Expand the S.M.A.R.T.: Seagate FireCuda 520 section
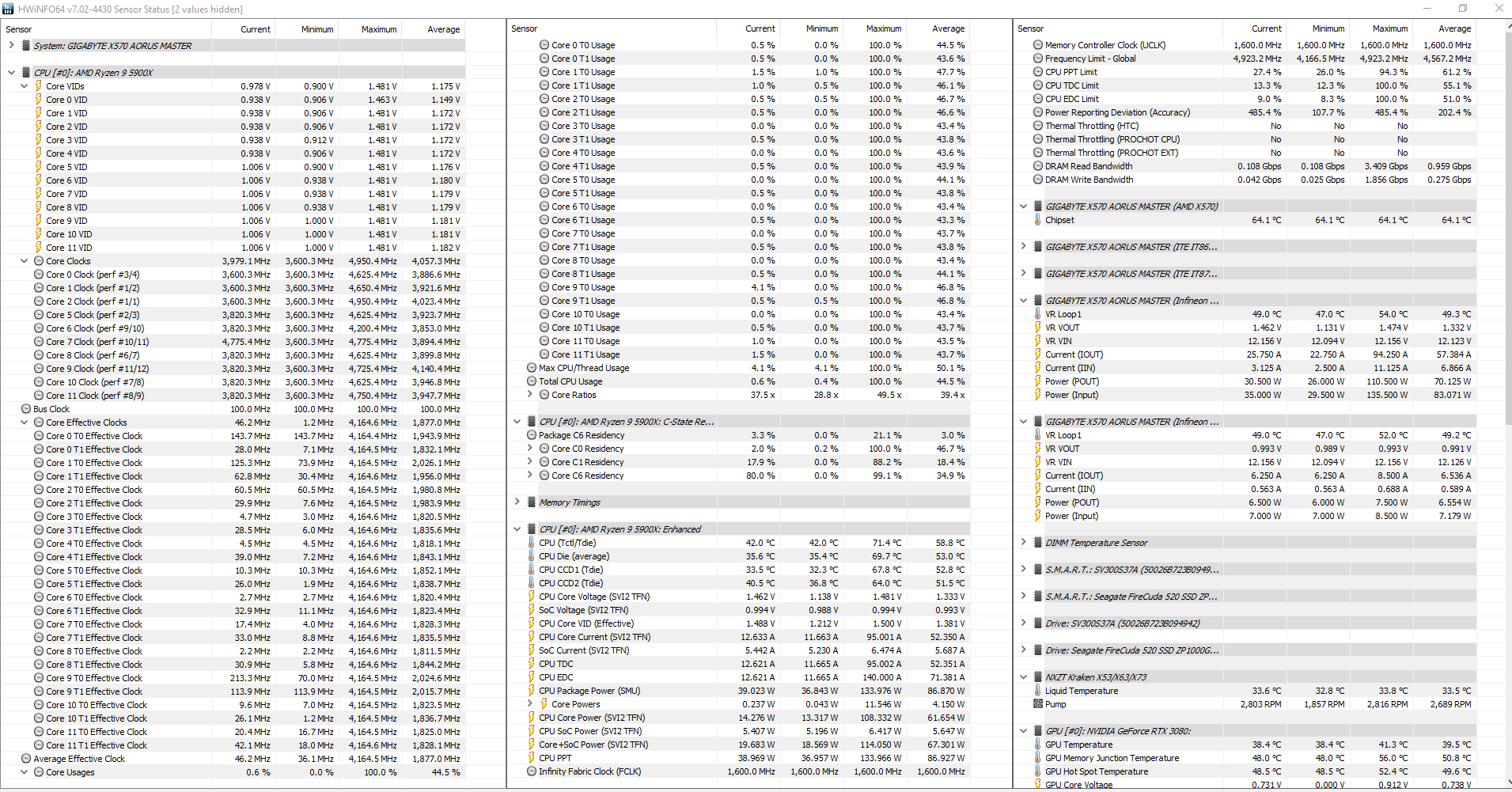 (1024, 597)
